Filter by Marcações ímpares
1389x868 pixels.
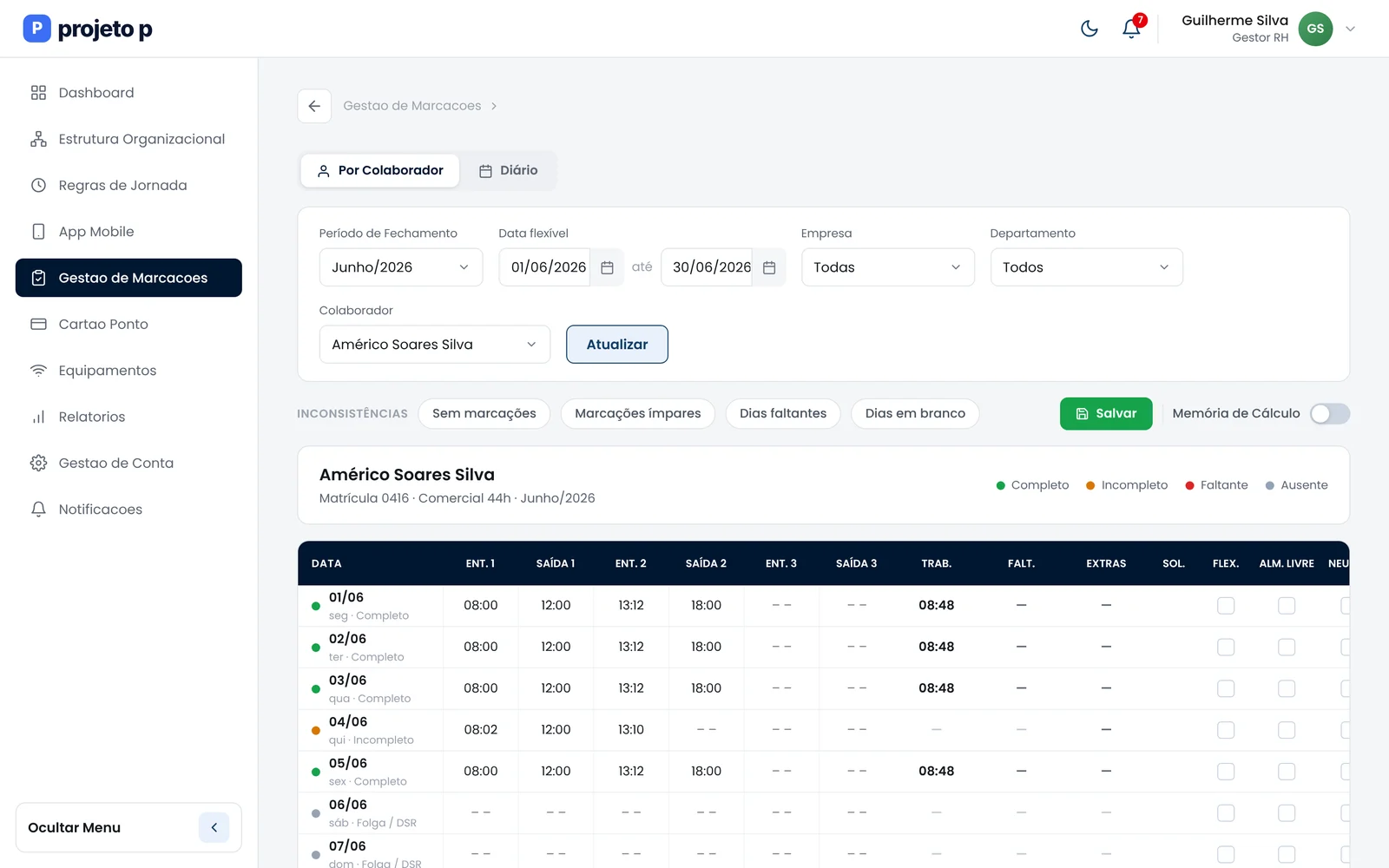click(x=637, y=413)
